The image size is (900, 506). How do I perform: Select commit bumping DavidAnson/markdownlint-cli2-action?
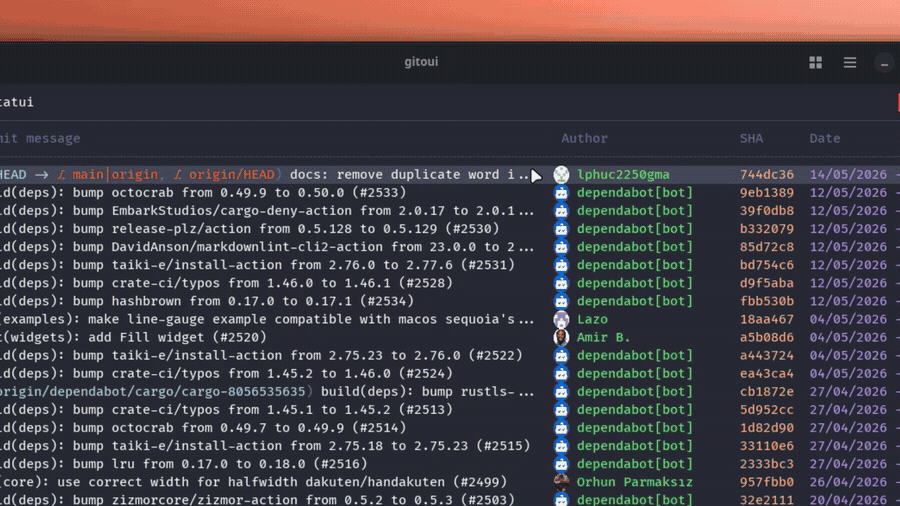click(267, 247)
